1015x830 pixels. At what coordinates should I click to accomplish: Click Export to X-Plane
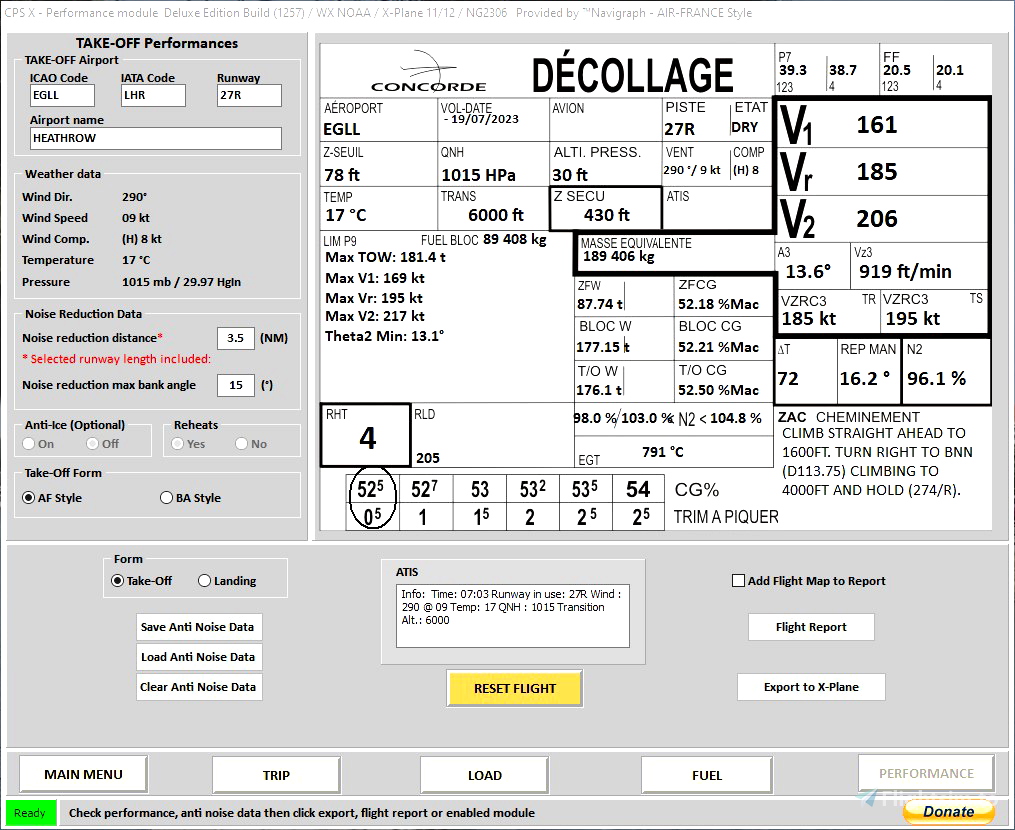coord(811,687)
